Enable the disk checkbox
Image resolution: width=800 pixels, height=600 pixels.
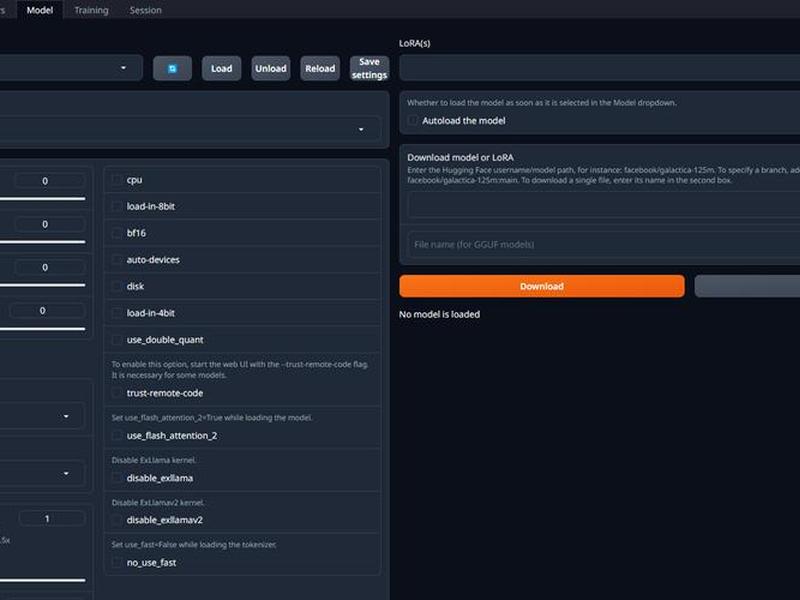click(x=117, y=286)
